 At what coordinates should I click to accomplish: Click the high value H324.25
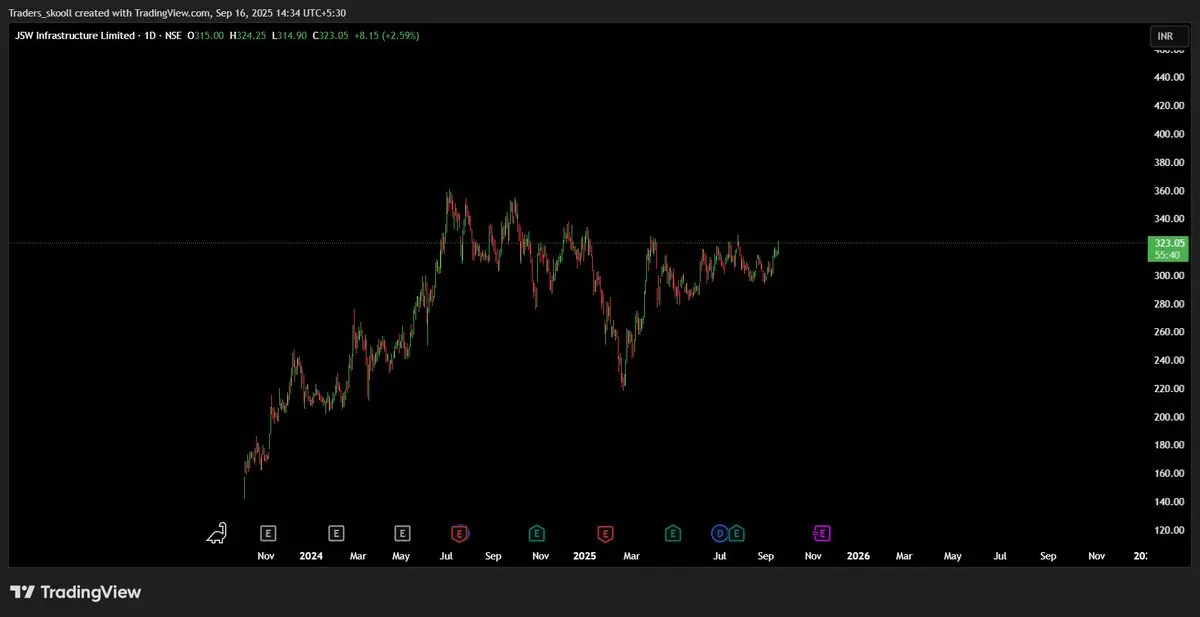click(248, 36)
